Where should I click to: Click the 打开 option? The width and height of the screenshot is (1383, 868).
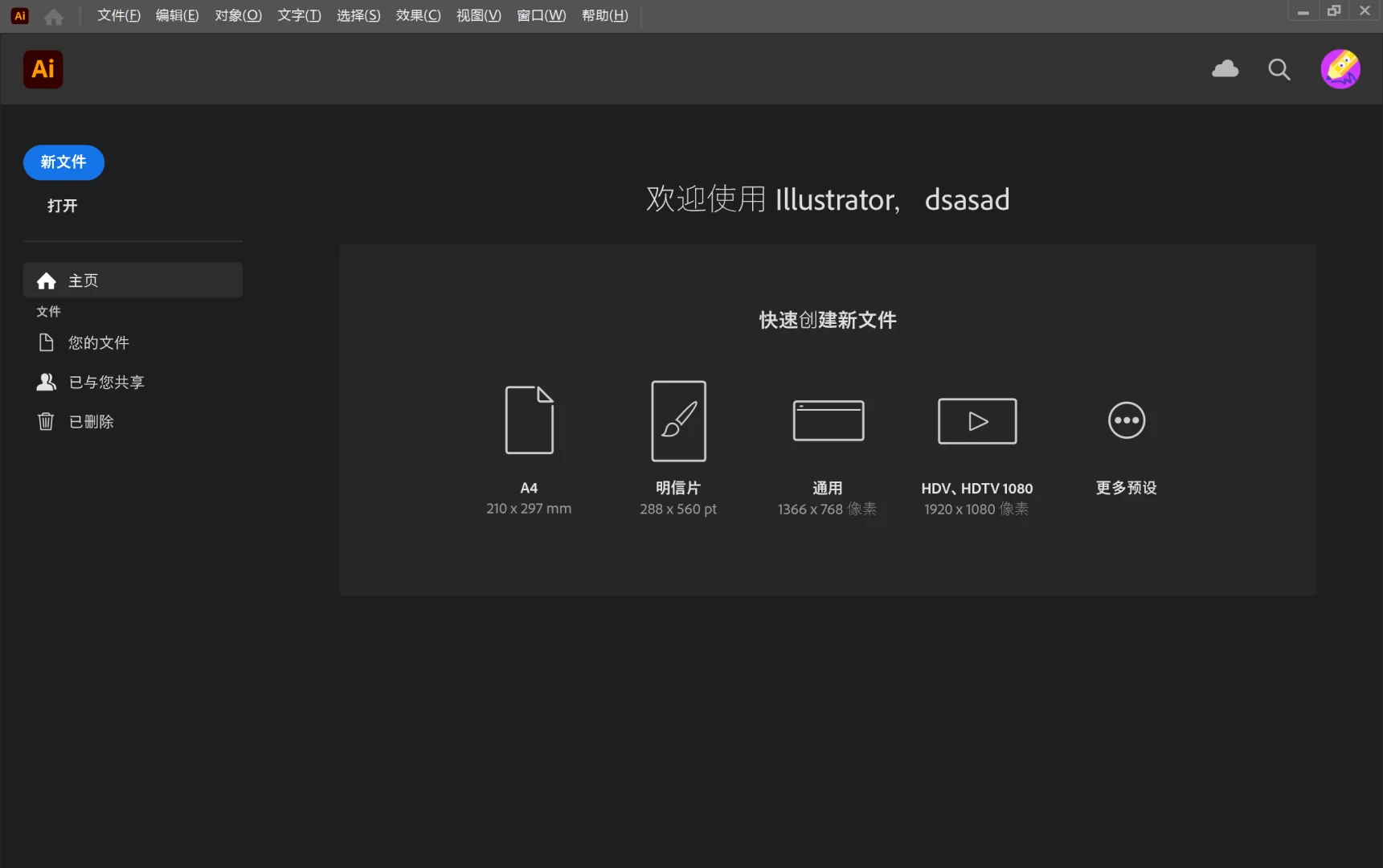click(x=63, y=206)
